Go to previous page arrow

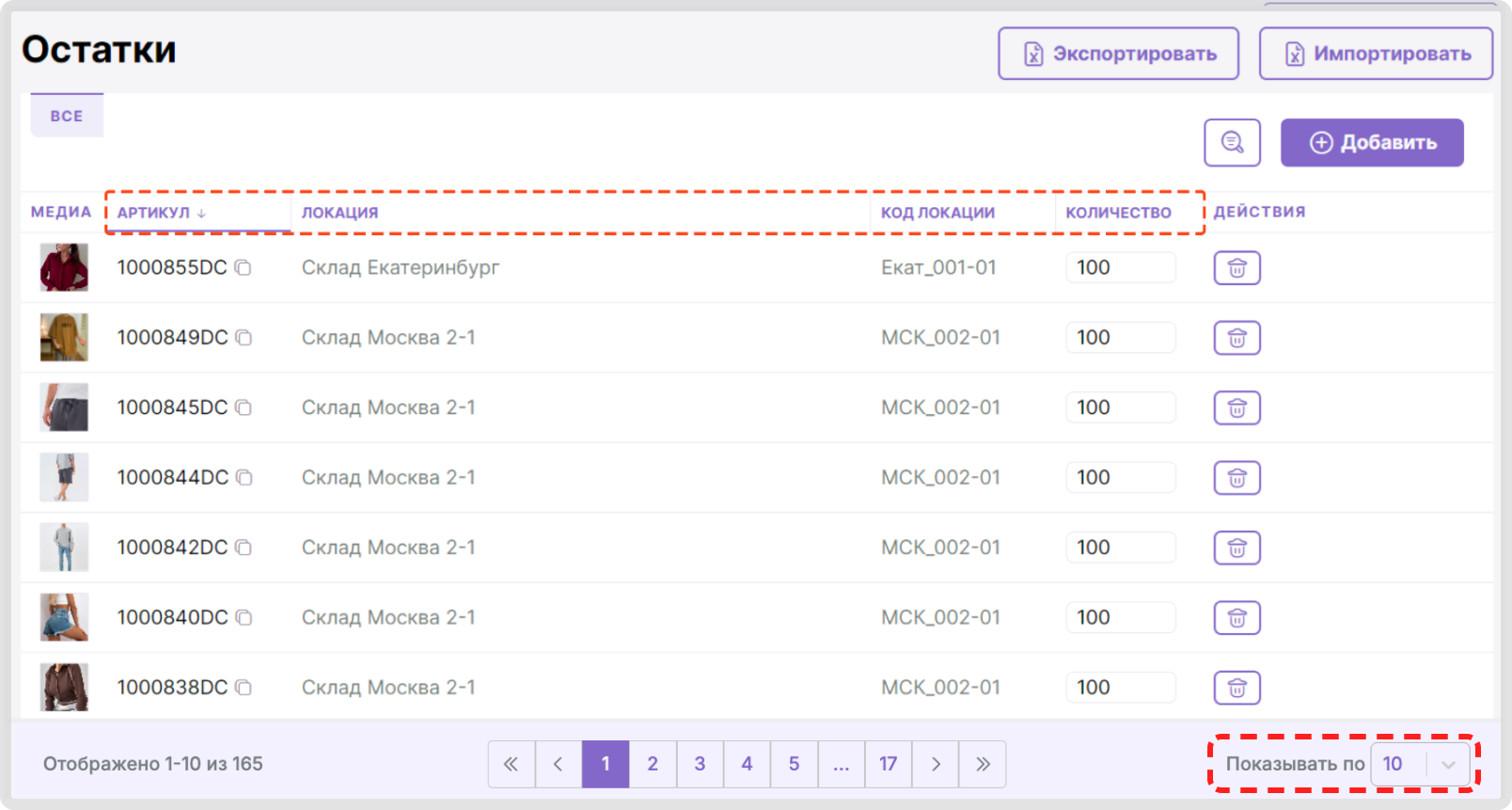[x=559, y=764]
